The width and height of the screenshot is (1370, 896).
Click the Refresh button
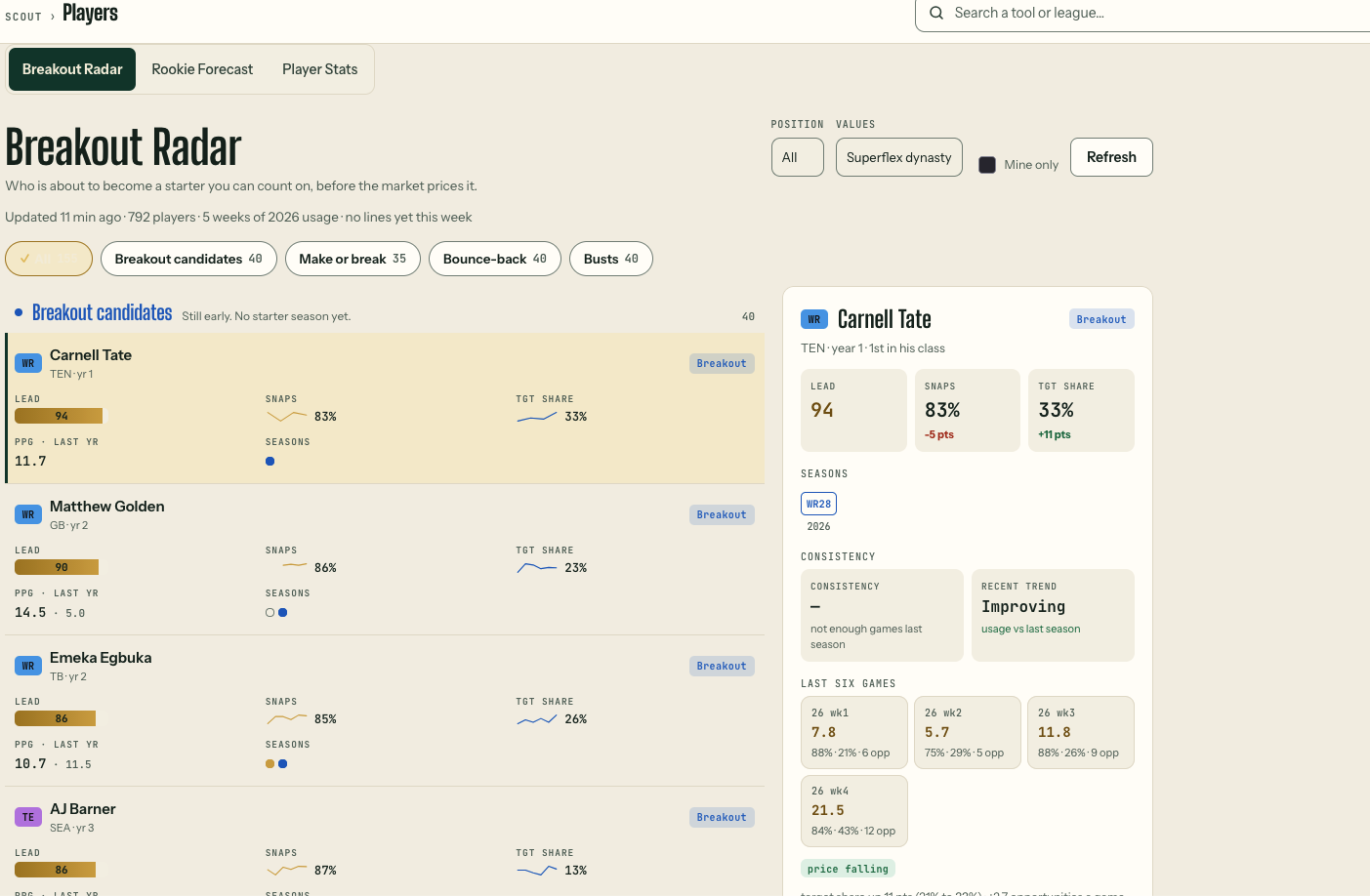pyautogui.click(x=1111, y=157)
